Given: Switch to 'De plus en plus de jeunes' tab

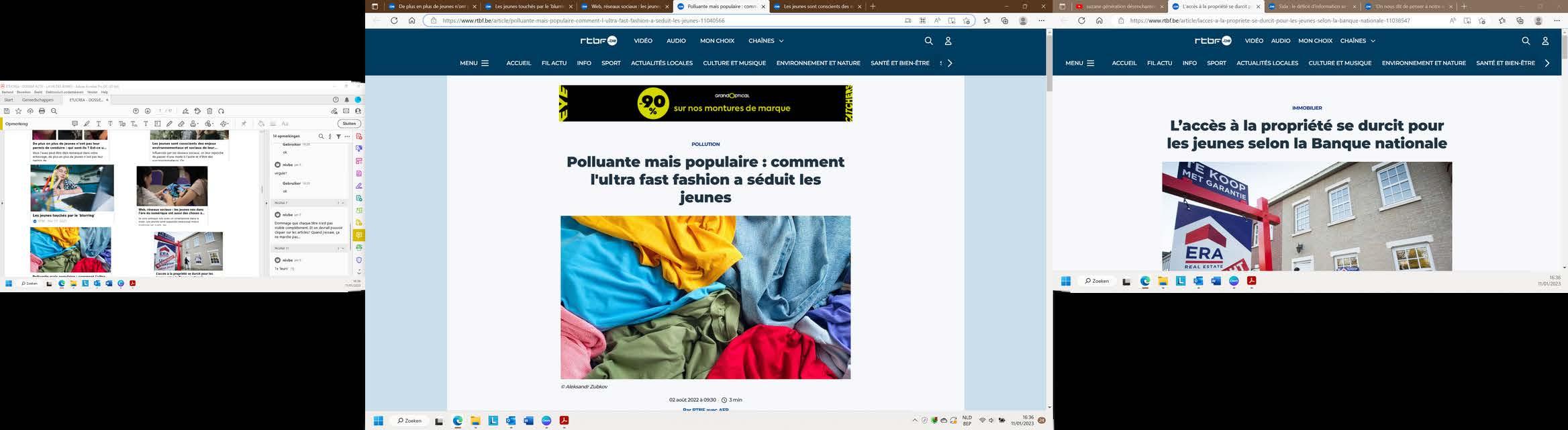Looking at the screenshot, I should (432, 7).
